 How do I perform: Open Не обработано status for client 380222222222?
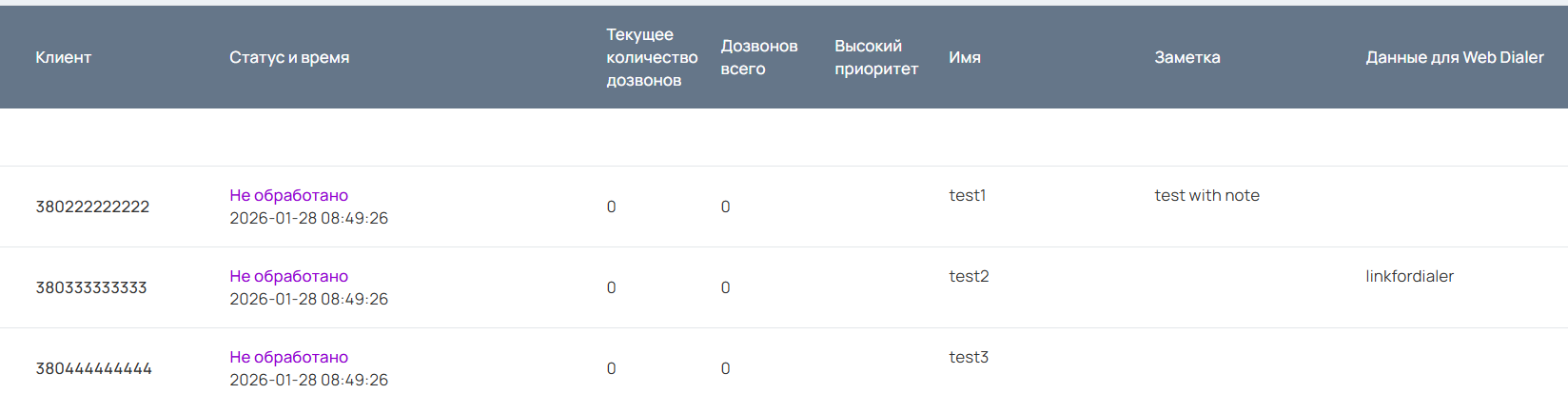click(x=288, y=195)
